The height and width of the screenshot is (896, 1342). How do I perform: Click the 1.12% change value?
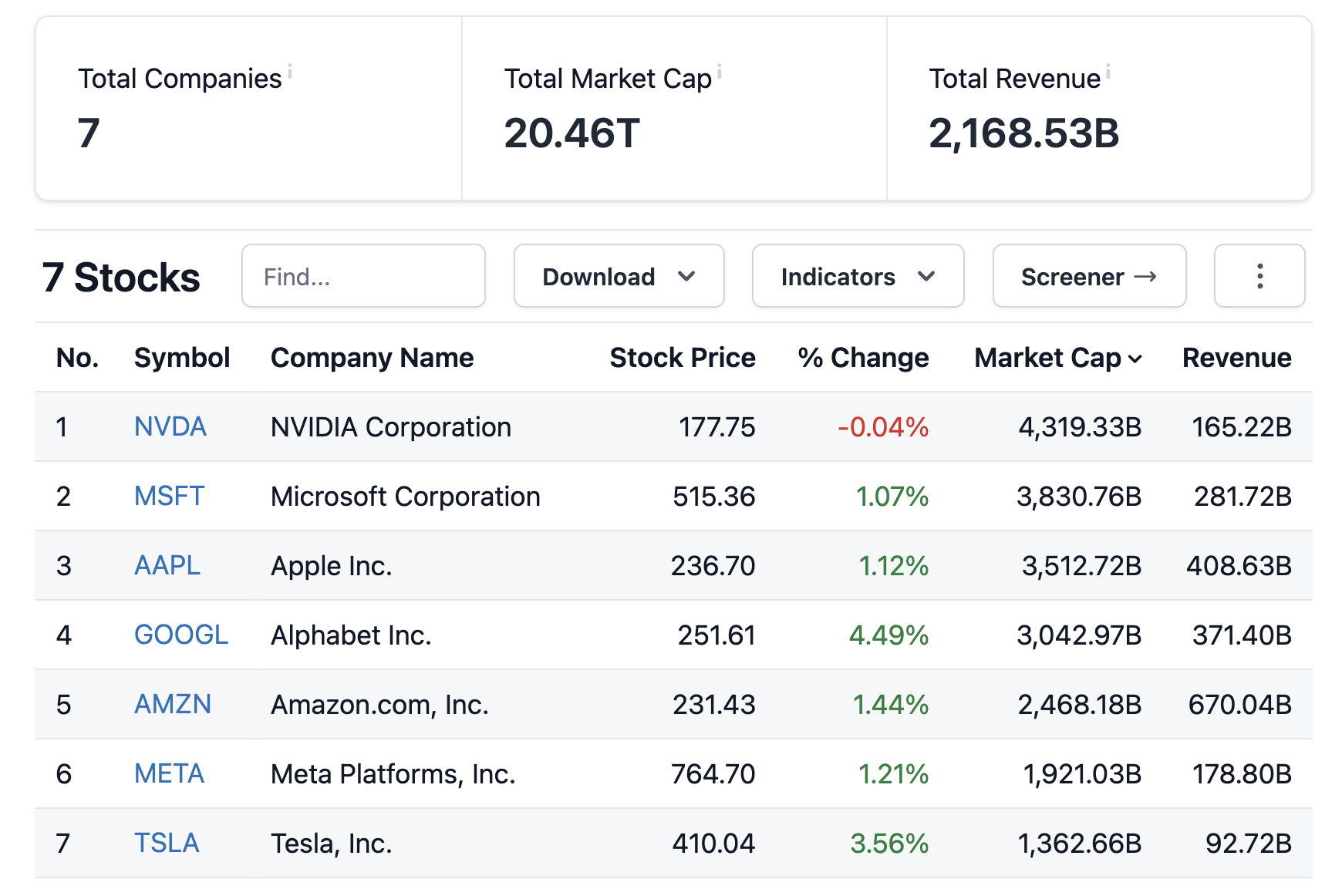894,565
